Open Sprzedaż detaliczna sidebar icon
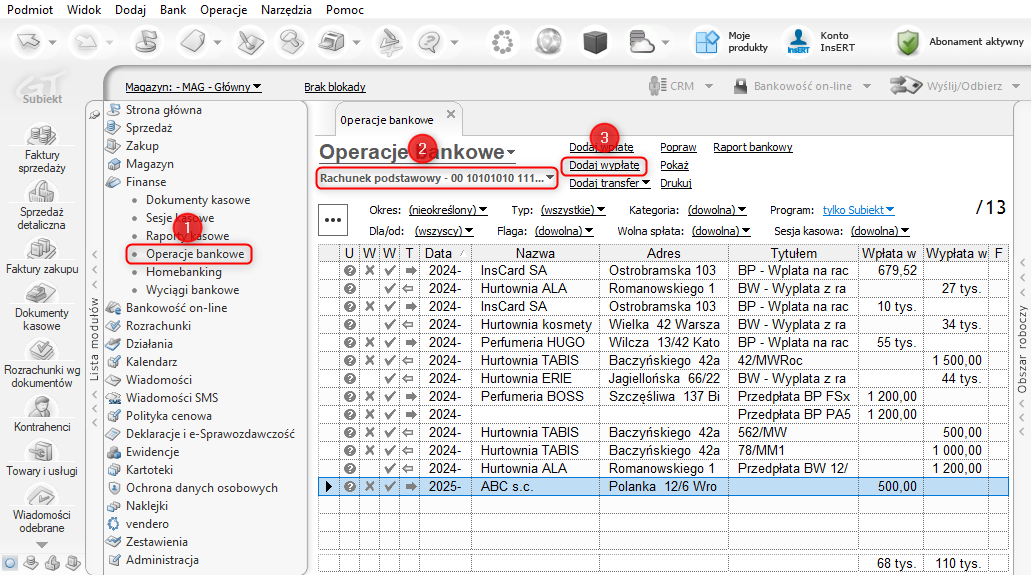Viewport: 1031px width, 575px height. [x=41, y=193]
